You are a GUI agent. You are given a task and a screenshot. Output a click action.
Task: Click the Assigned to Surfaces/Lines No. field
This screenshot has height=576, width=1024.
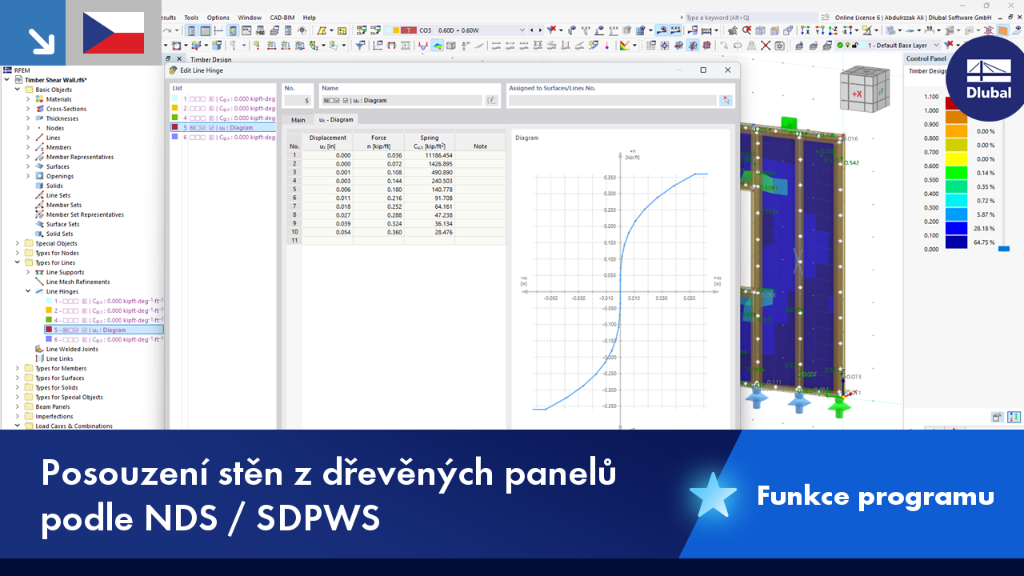(x=612, y=101)
